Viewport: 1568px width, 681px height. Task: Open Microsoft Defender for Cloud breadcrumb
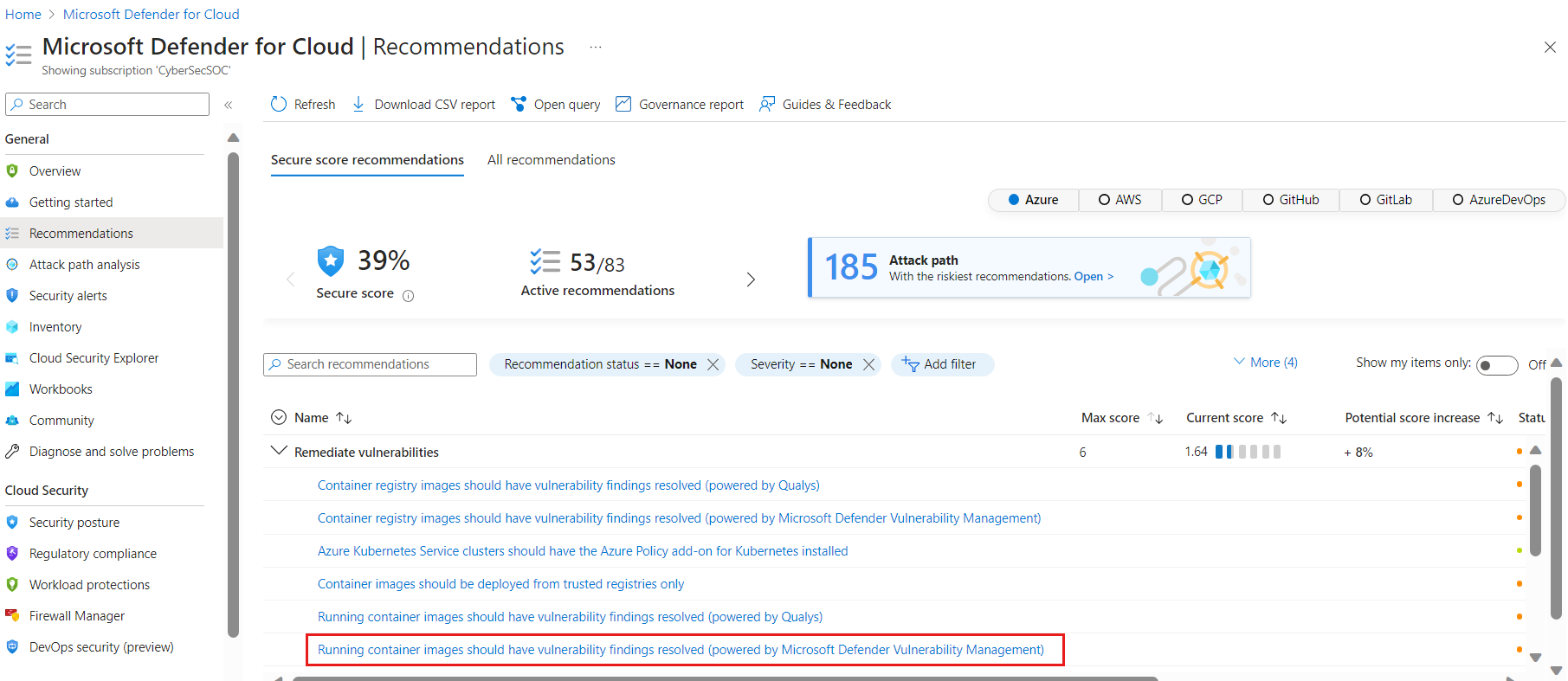point(152,14)
